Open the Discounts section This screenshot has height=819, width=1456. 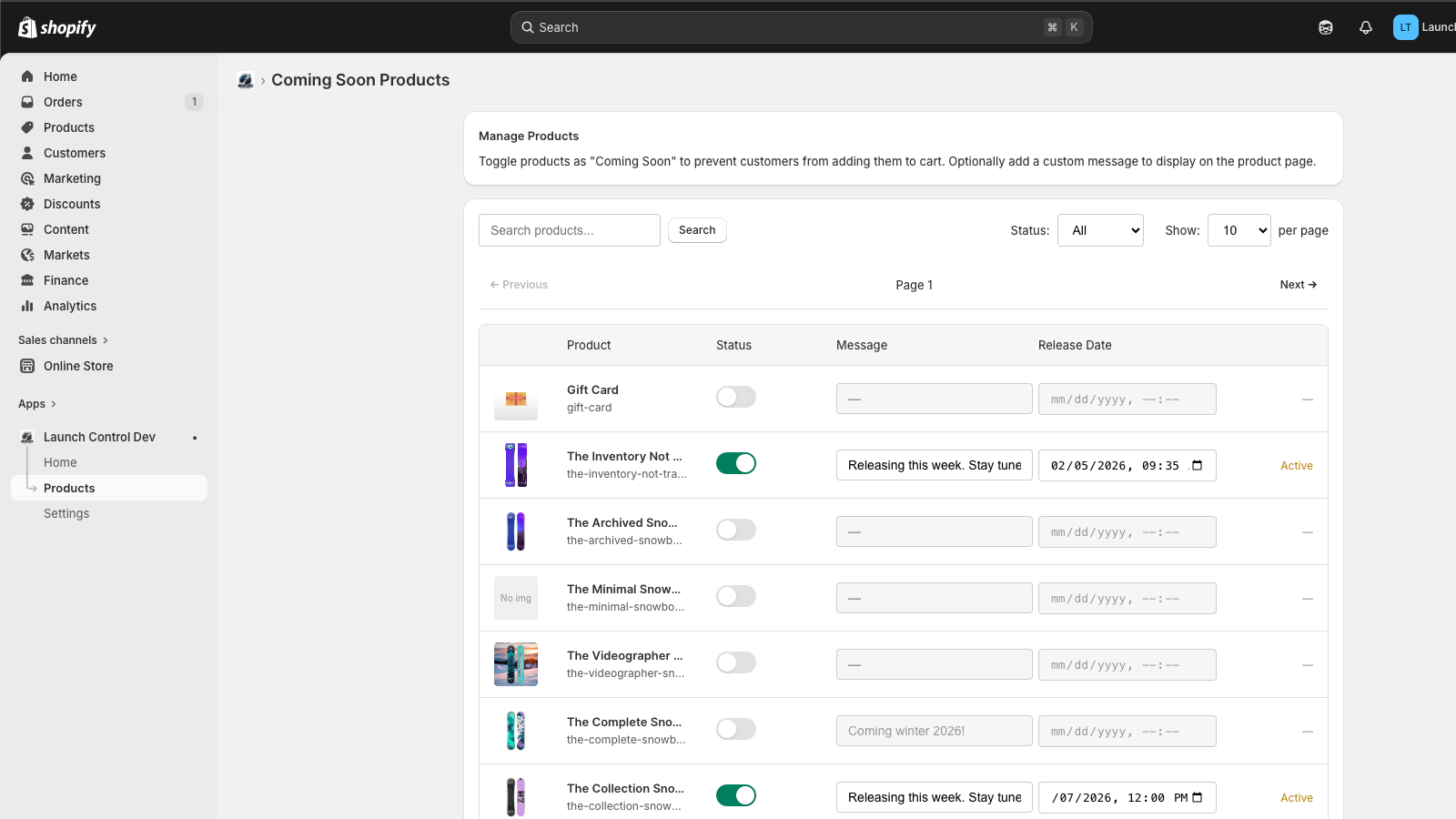[x=72, y=204]
